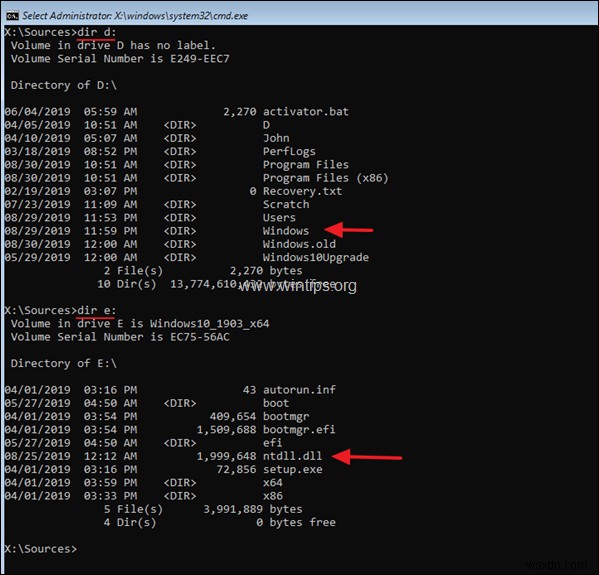Viewport: 599px width, 575px height.
Task: Click the 'Program Files (x86)' entry
Action: click(325, 178)
